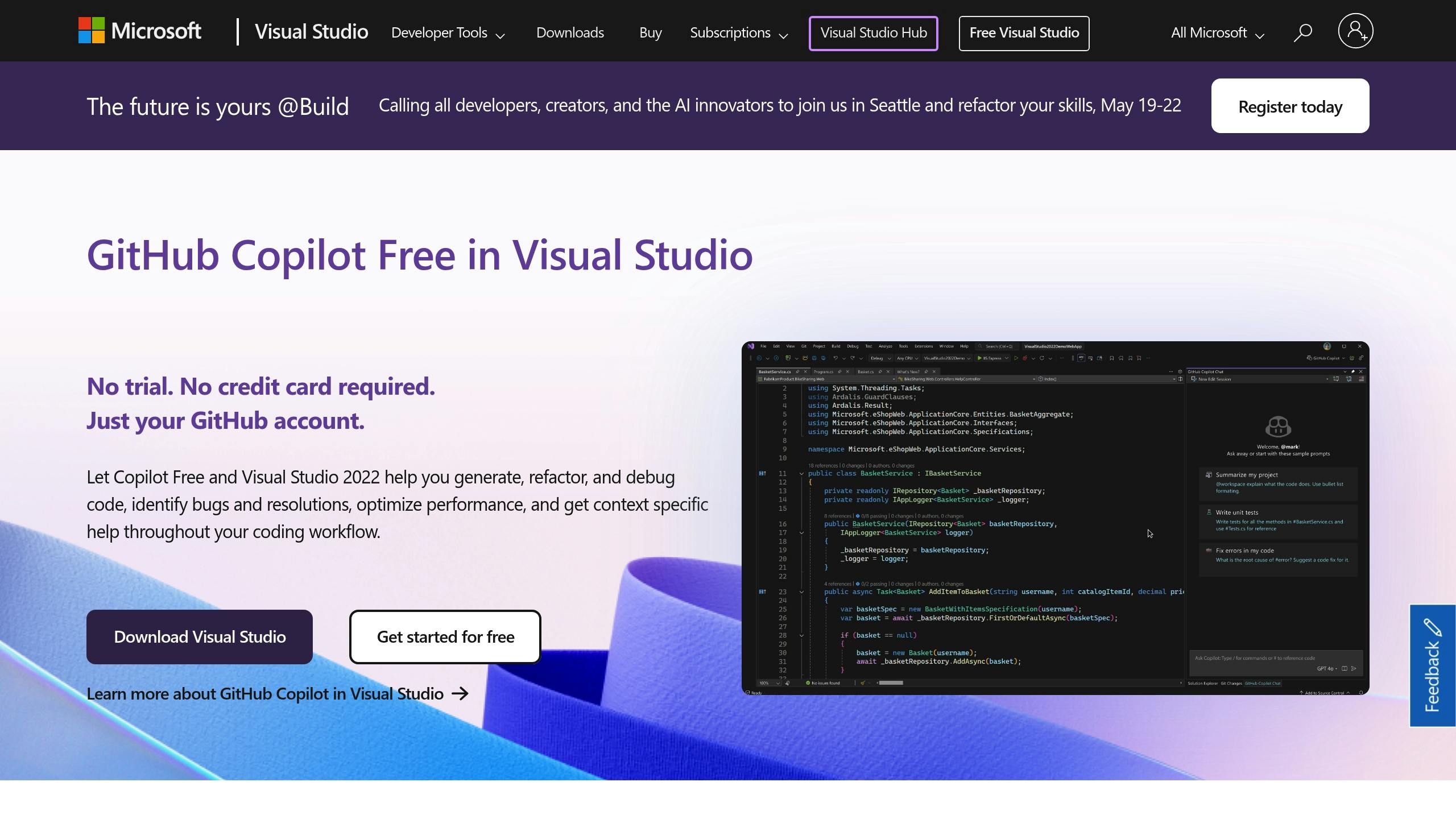This screenshot has height=819, width=1456.
Task: Click the Visual Studio logo icon in the screenshot title bar
Action: pos(751,346)
